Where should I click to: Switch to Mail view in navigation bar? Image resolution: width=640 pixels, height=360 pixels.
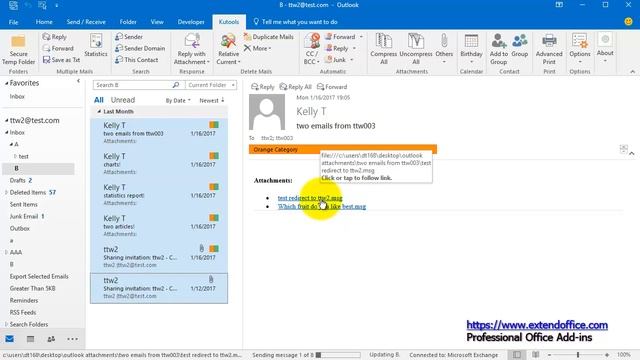coord(10,339)
